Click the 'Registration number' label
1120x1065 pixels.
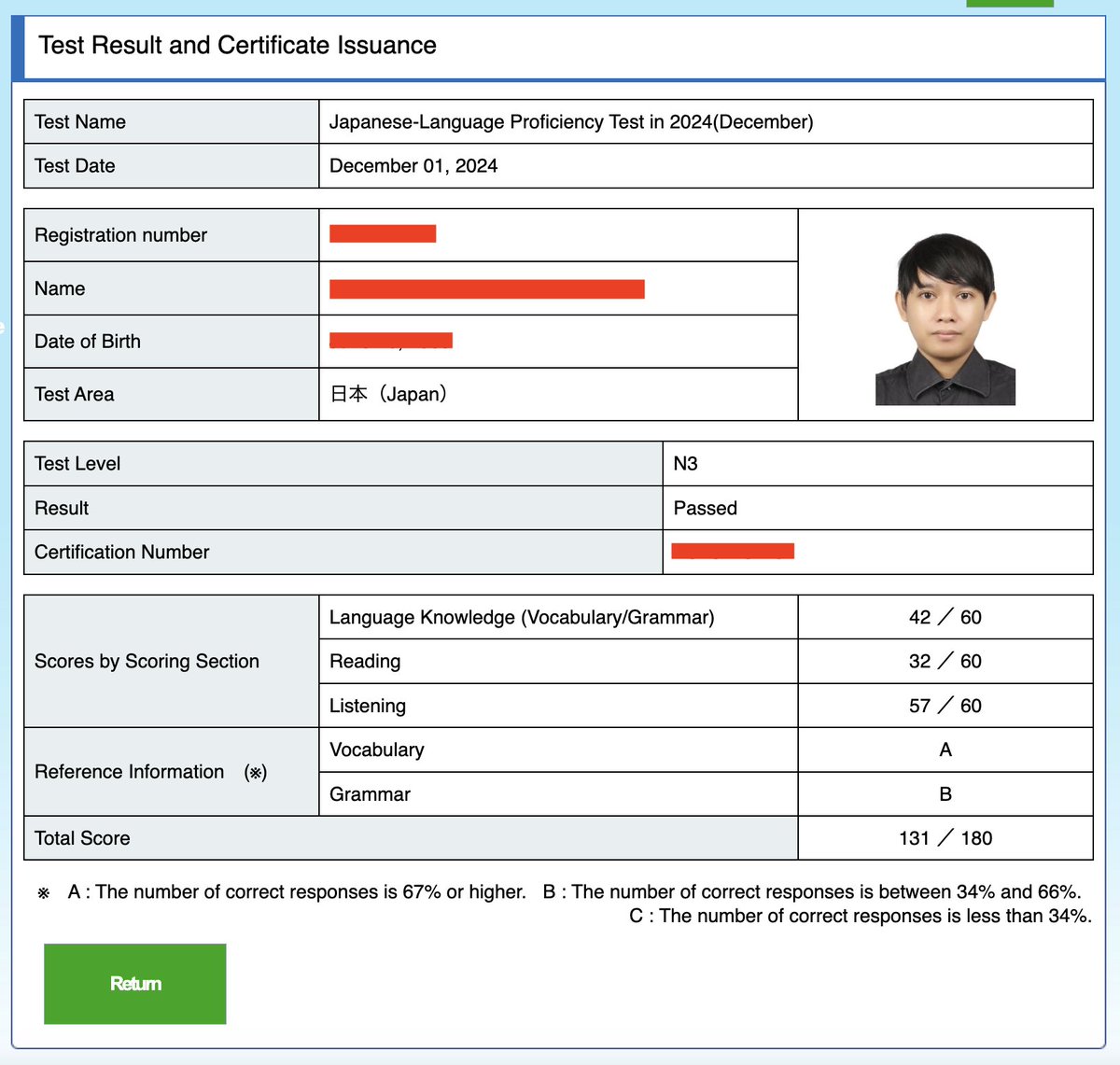[x=120, y=234]
